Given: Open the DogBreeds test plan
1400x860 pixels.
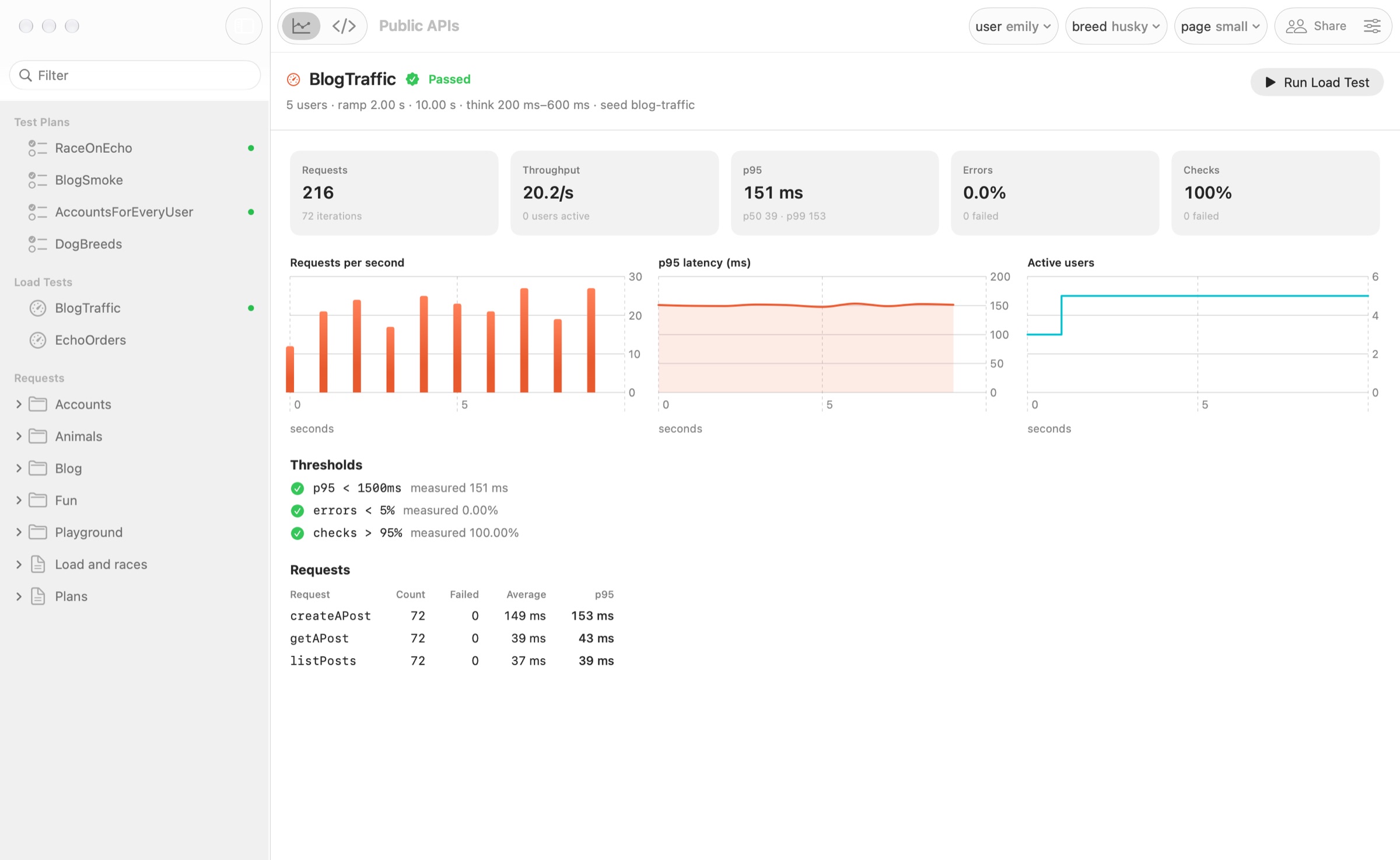Looking at the screenshot, I should tap(134, 244).
